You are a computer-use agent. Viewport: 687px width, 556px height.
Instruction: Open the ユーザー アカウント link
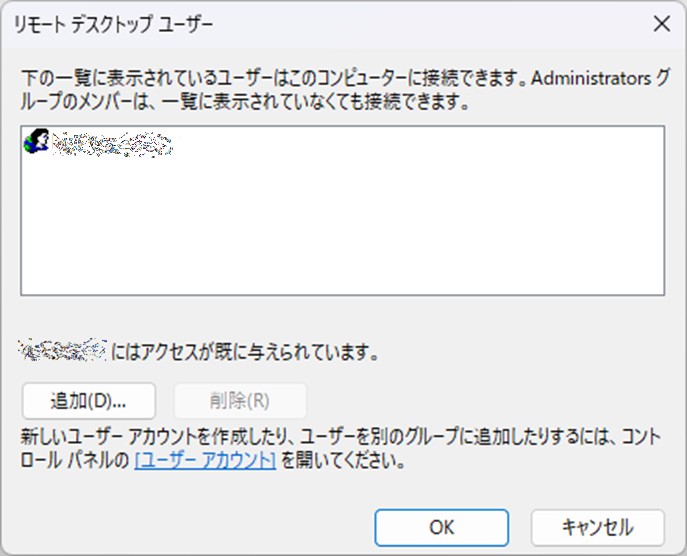pyautogui.click(x=205, y=460)
